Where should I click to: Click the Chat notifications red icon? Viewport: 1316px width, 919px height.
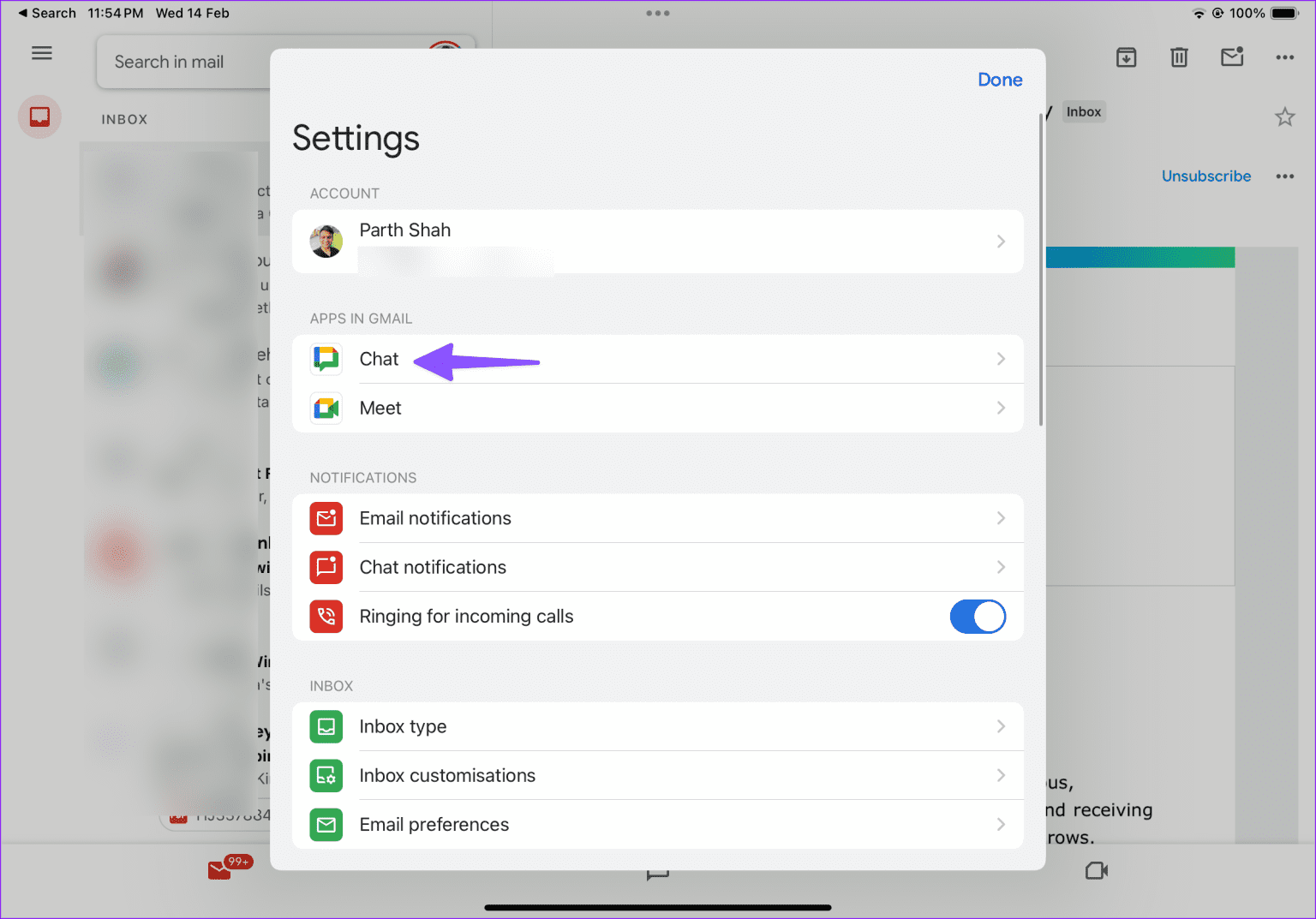(326, 567)
